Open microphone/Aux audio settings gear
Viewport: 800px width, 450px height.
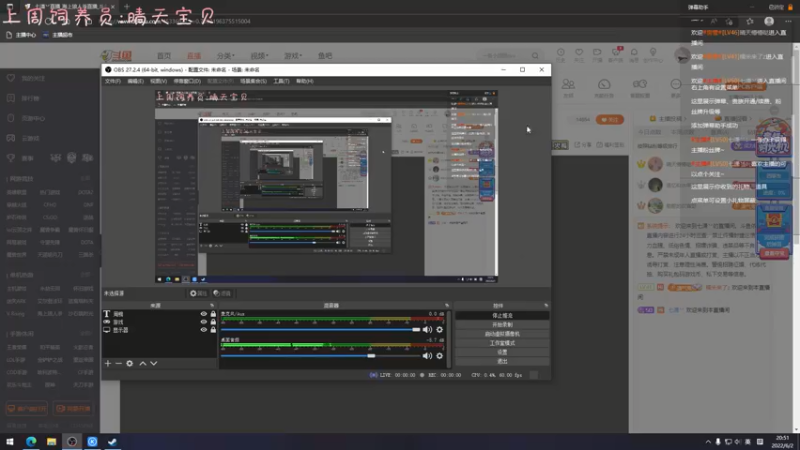coord(439,330)
